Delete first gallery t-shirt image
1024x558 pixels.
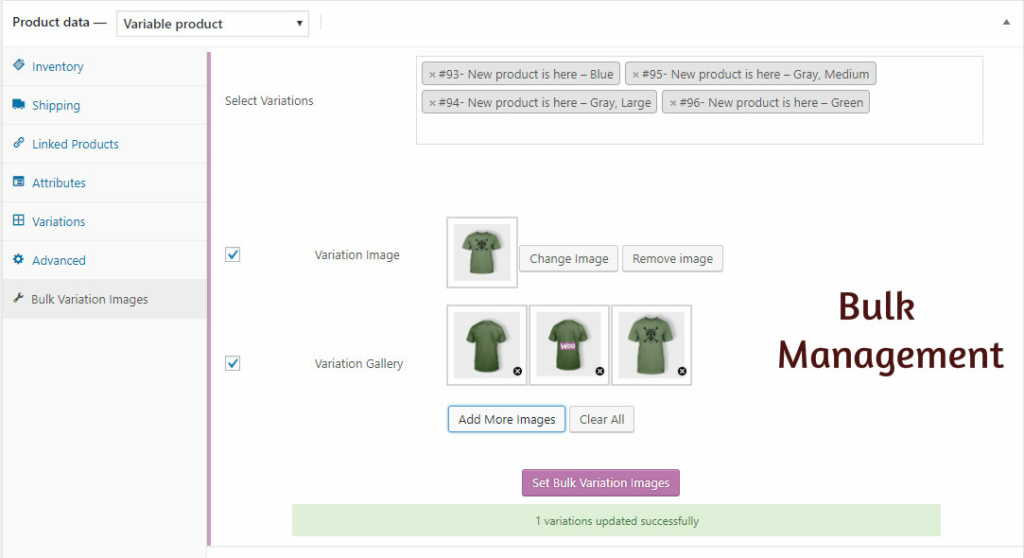click(517, 371)
